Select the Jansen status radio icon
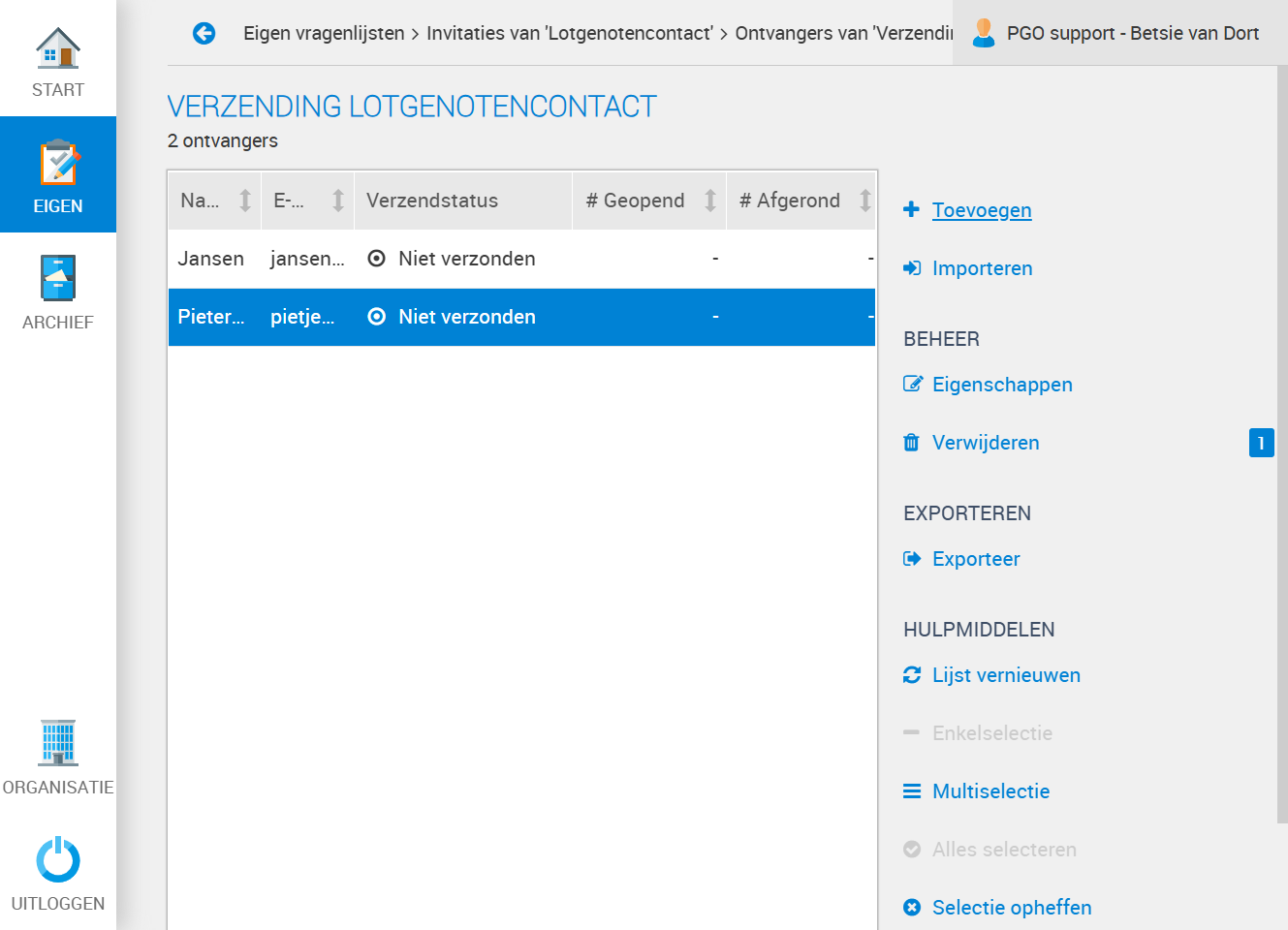Screen dimensions: 1288x930 coord(377,259)
